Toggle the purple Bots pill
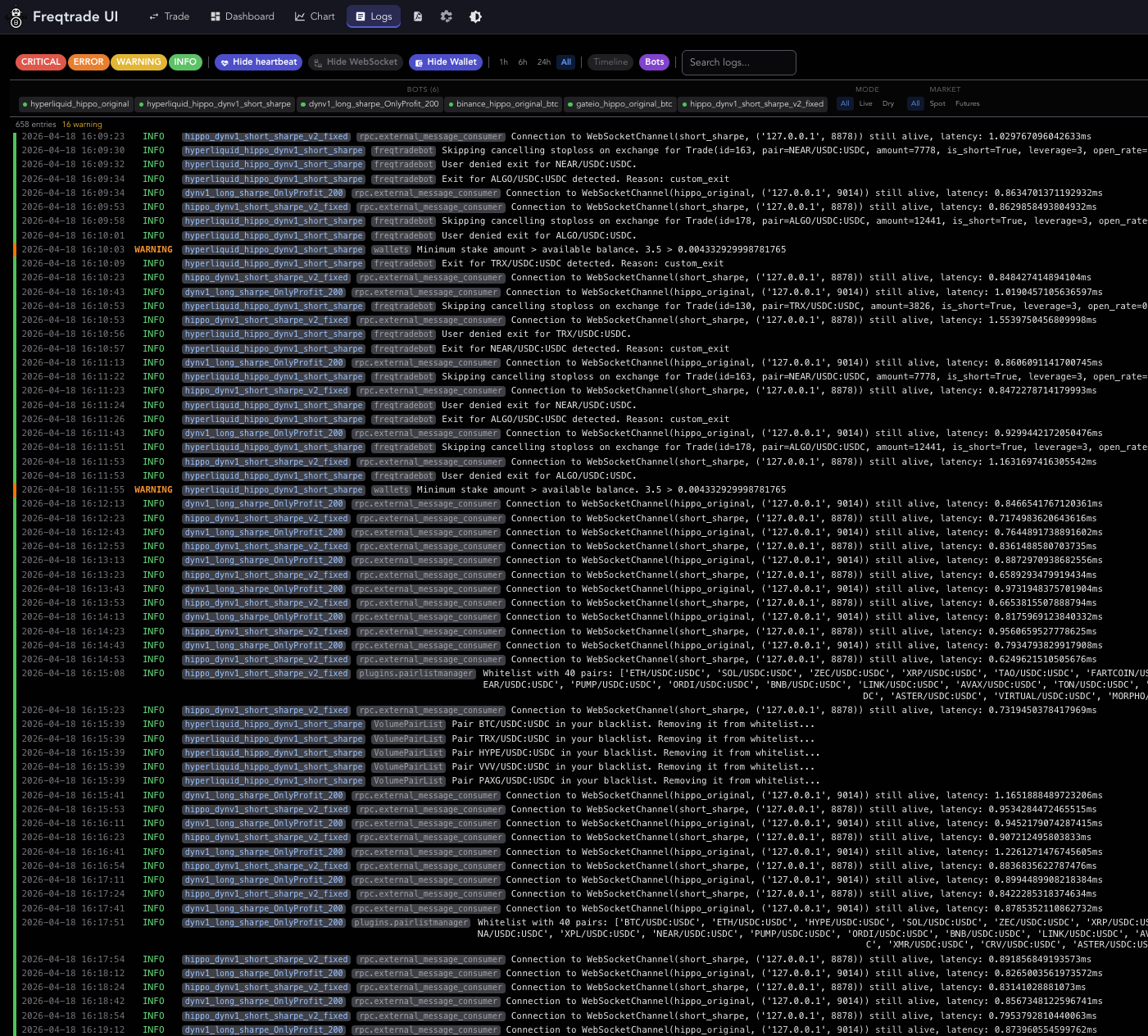 (655, 62)
